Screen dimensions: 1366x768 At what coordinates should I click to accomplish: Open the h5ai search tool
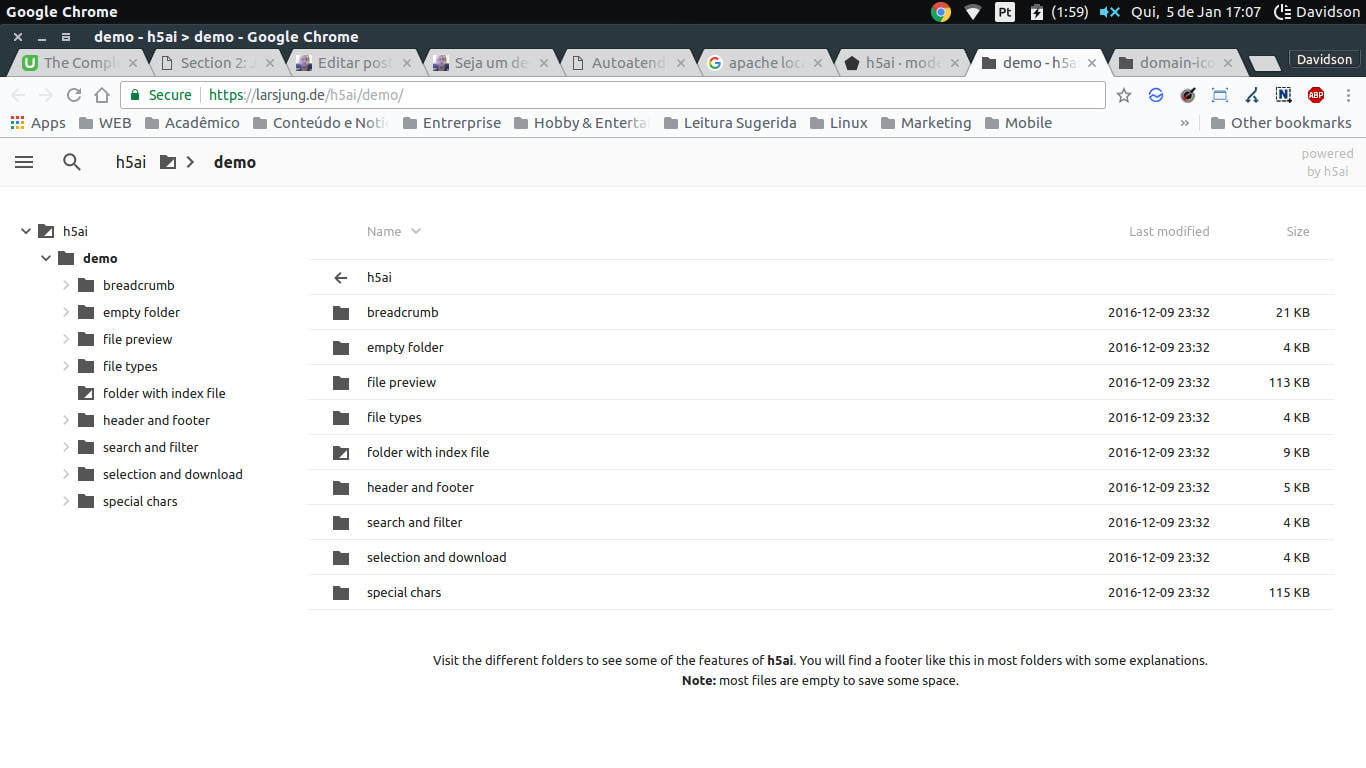click(x=71, y=161)
